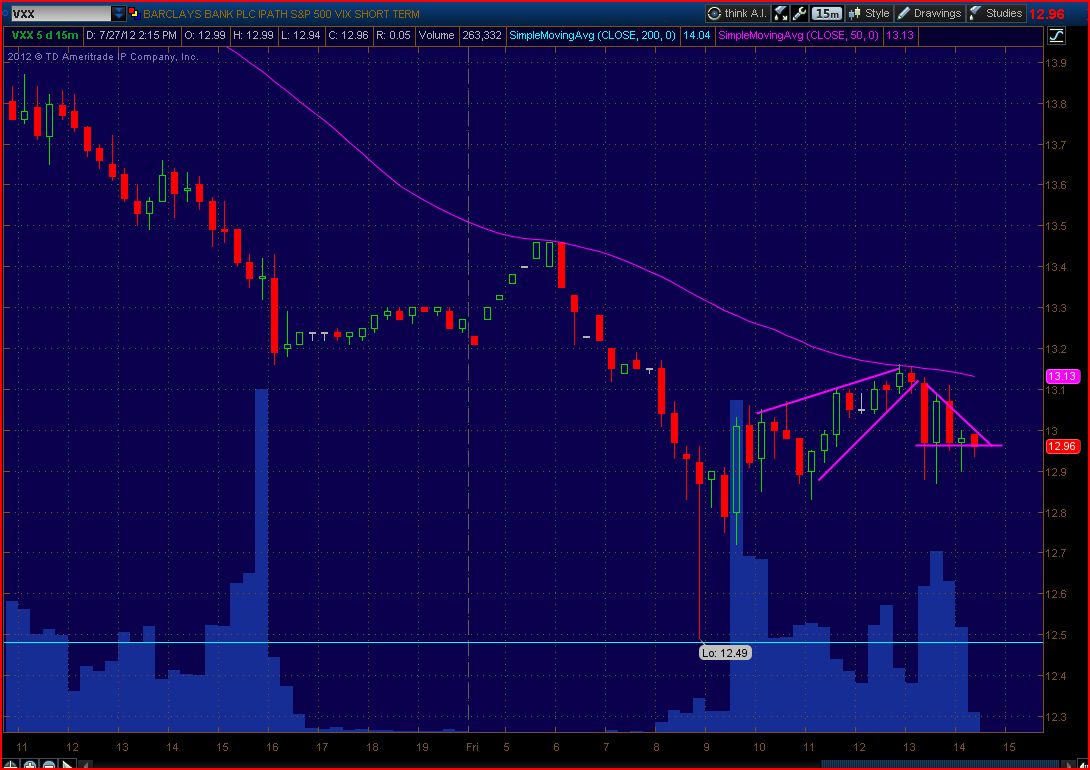
Task: Open the Studies menu
Action: 995,13
